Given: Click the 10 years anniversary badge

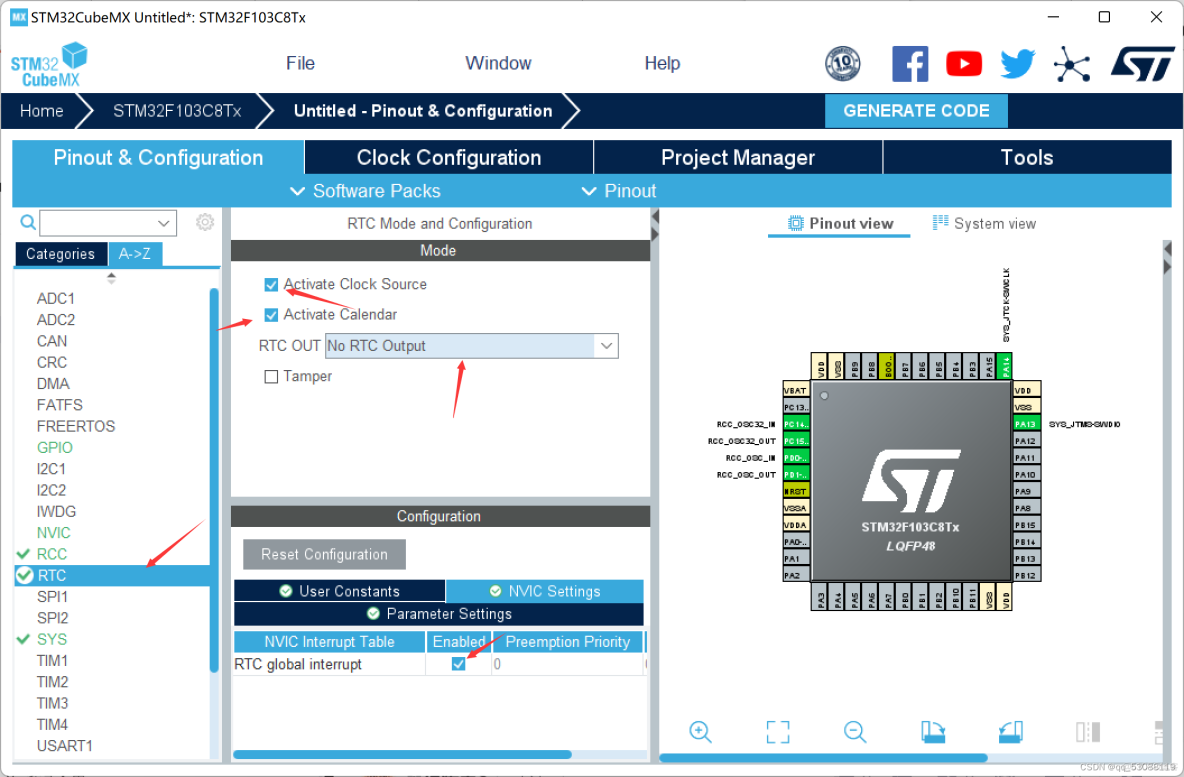Looking at the screenshot, I should (843, 63).
